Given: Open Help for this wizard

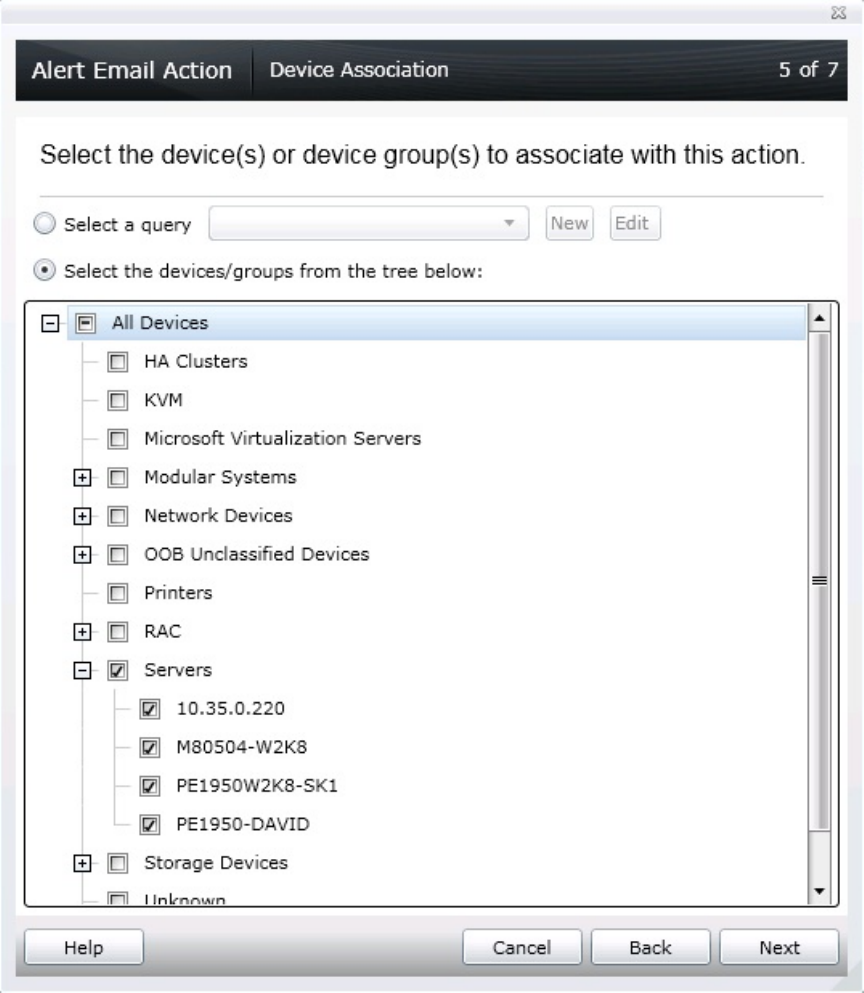Looking at the screenshot, I should pyautogui.click(x=84, y=947).
